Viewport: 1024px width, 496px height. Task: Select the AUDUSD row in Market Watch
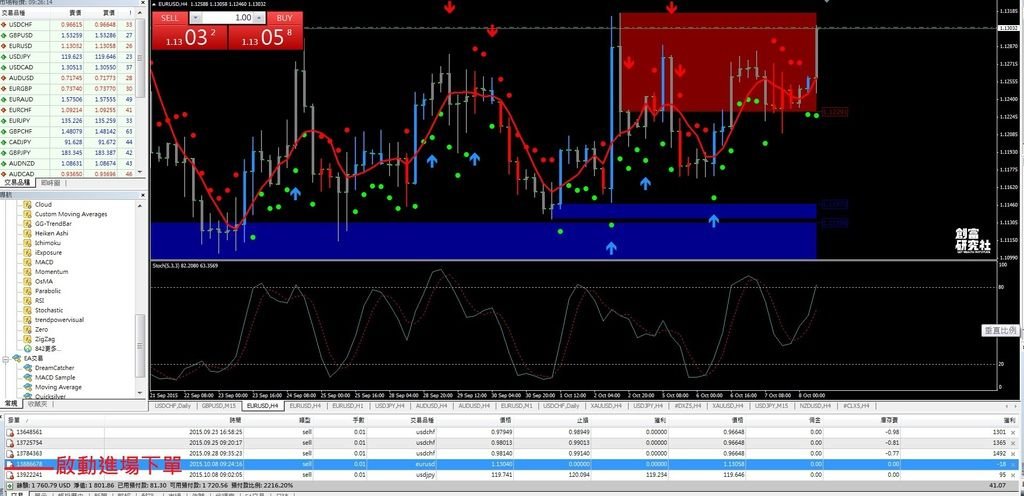click(x=68, y=78)
